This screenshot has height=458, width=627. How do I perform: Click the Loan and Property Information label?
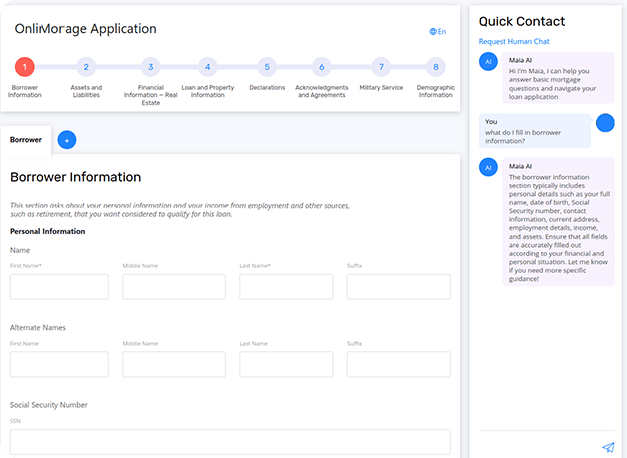[x=208, y=91]
